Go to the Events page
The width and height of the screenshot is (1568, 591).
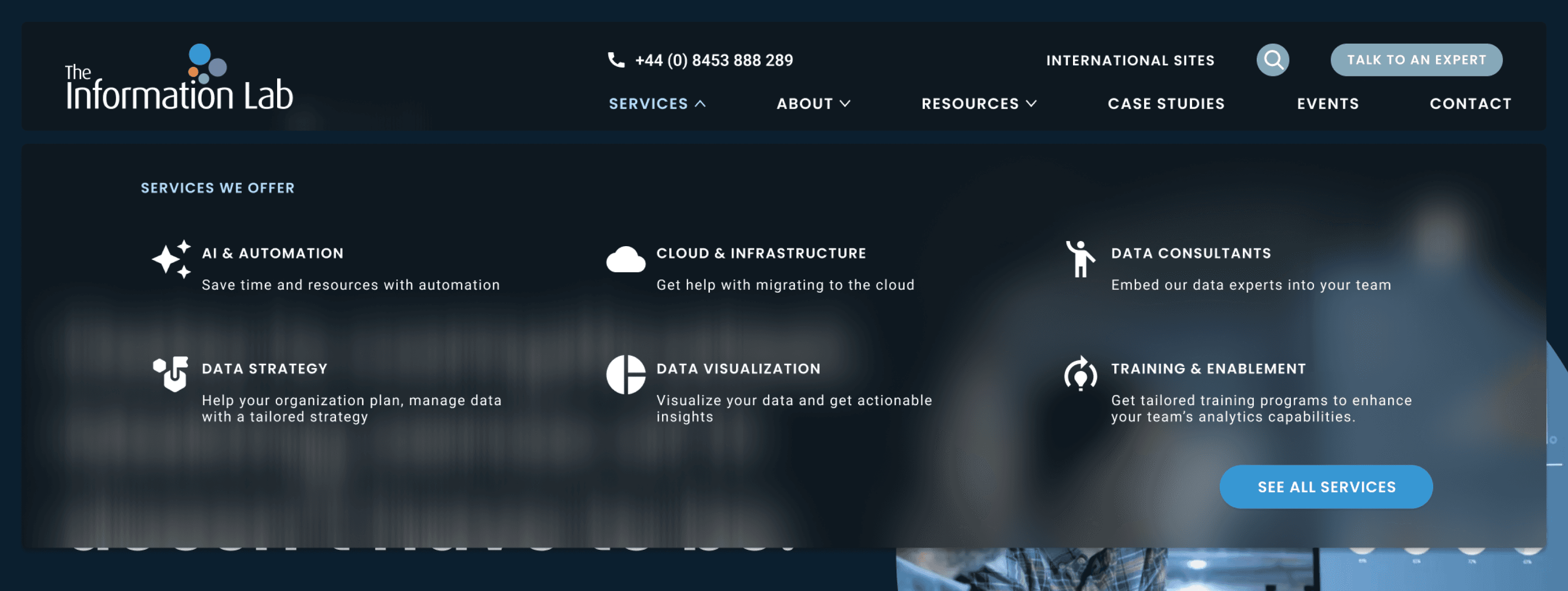click(x=1327, y=103)
